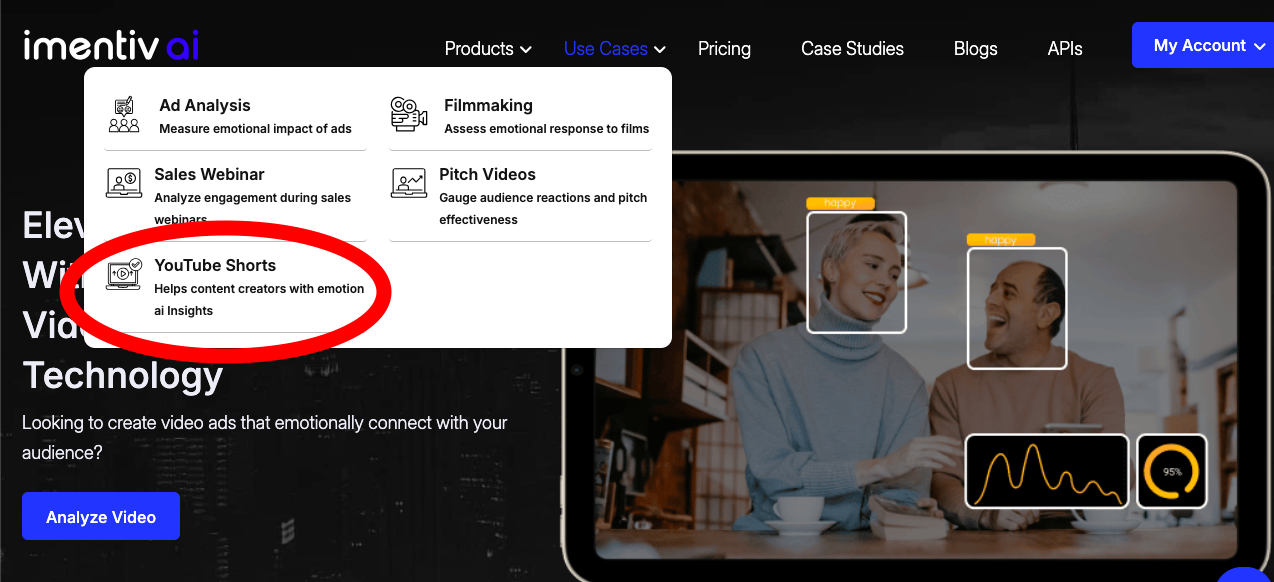Open Case Studies in the navbar

pos(852,48)
